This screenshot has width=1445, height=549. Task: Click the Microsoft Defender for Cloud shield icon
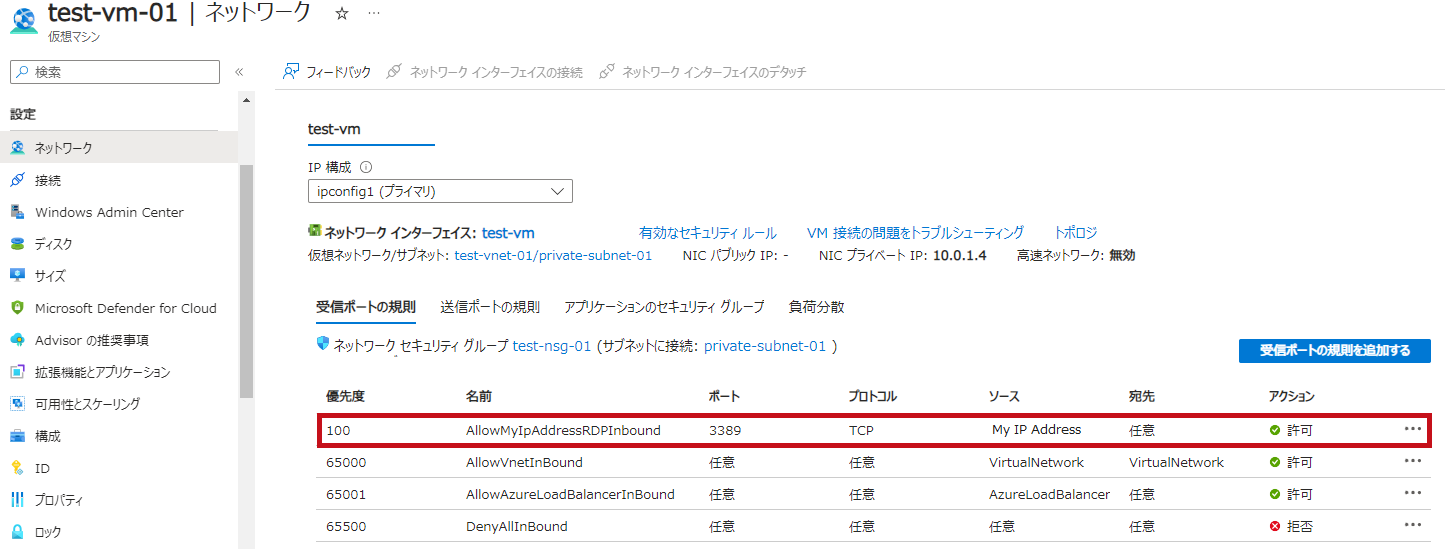pos(17,308)
